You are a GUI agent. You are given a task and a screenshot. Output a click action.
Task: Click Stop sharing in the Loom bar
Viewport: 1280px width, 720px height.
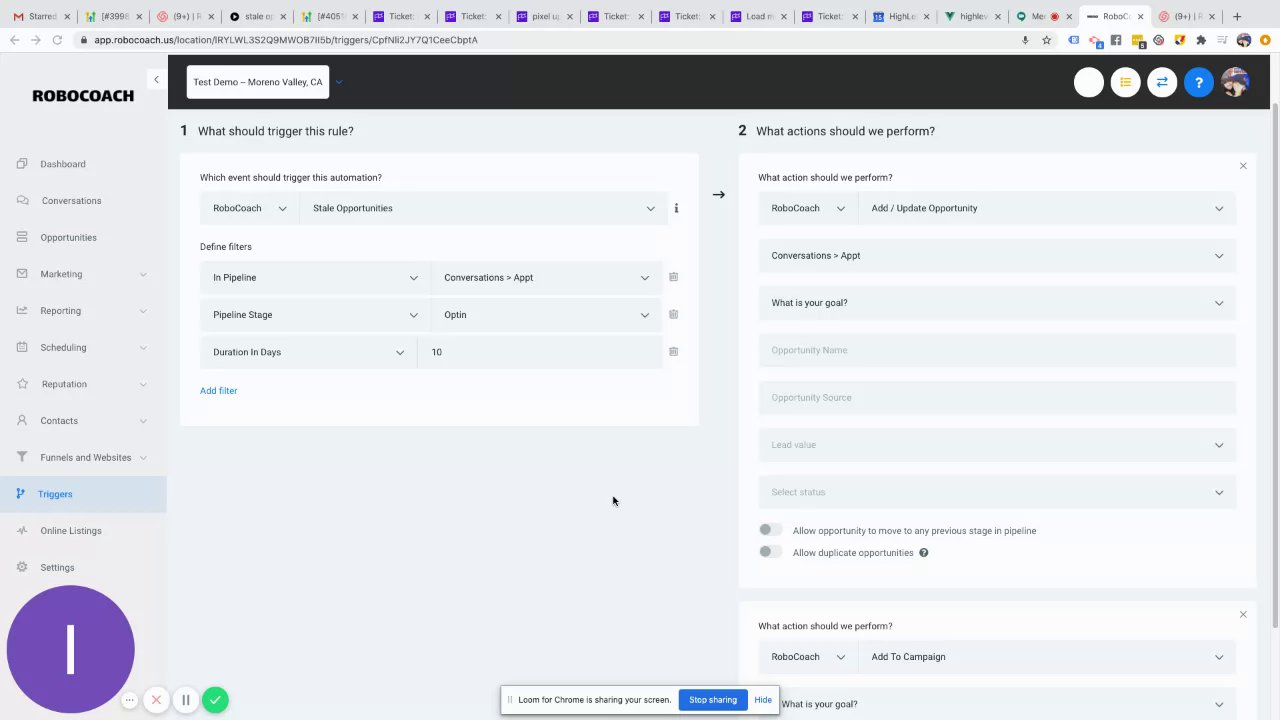[713, 700]
